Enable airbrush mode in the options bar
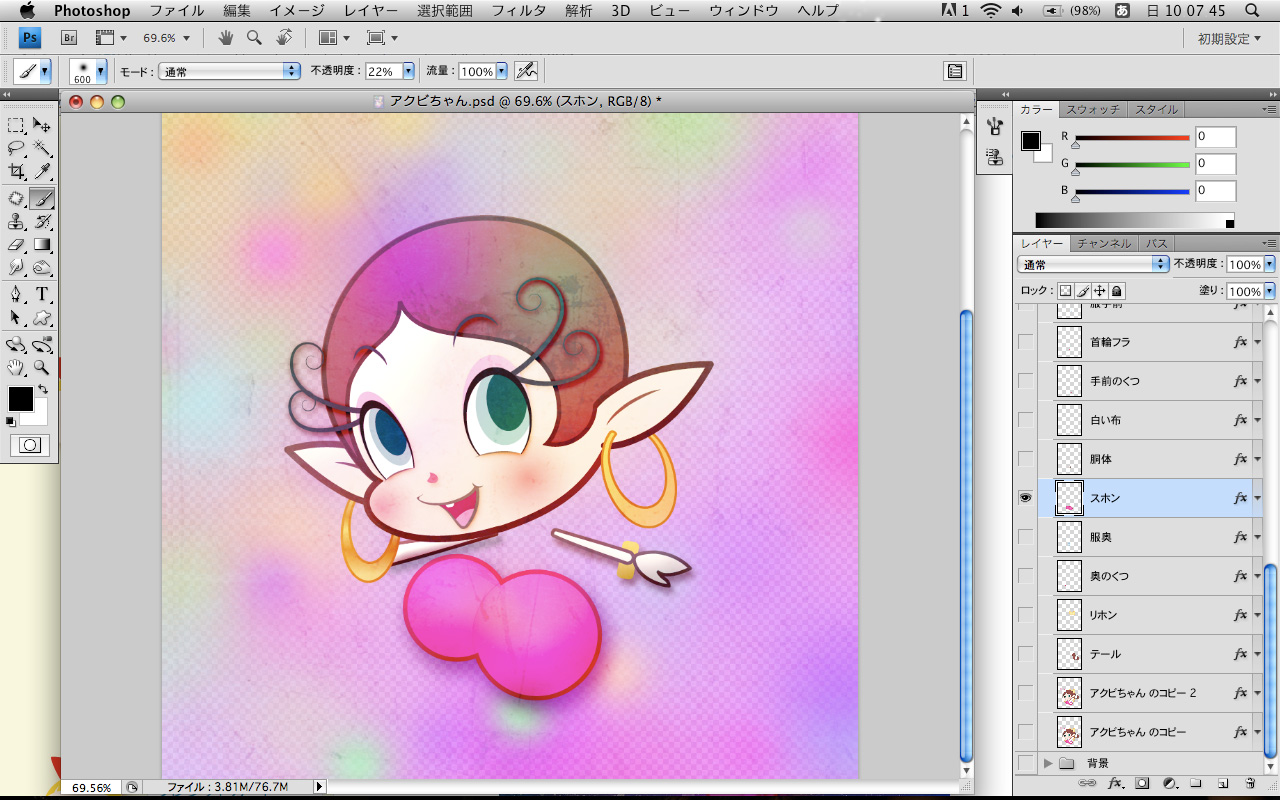The width and height of the screenshot is (1280, 800). pos(526,71)
